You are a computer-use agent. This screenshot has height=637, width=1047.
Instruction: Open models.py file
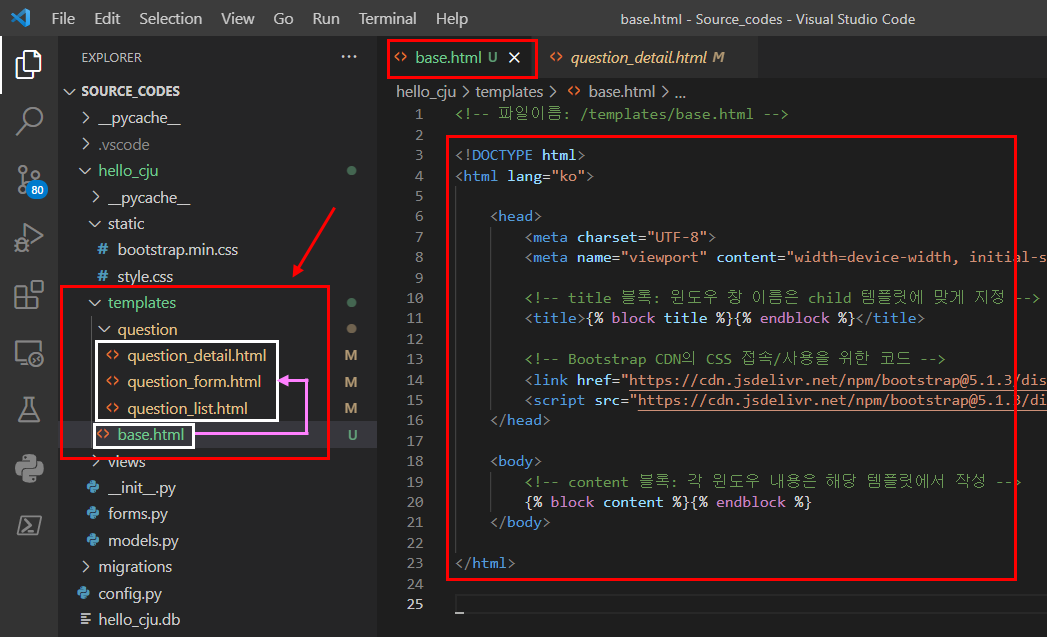143,540
